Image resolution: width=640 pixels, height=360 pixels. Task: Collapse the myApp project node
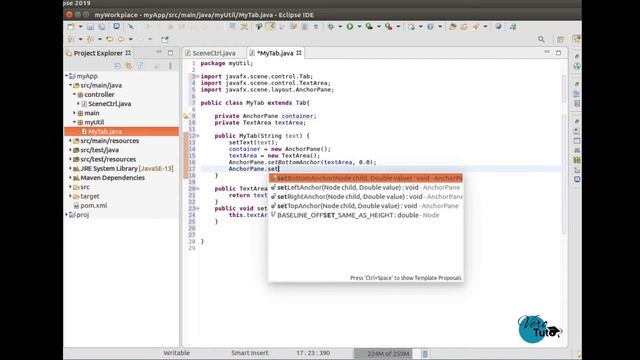point(67,76)
